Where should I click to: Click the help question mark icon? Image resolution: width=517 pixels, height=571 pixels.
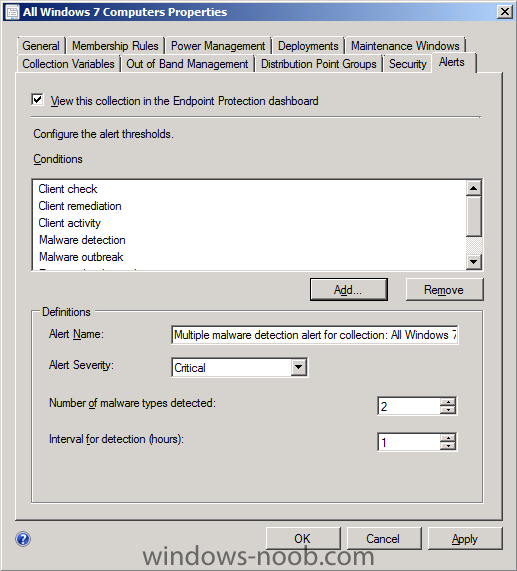[x=23, y=539]
